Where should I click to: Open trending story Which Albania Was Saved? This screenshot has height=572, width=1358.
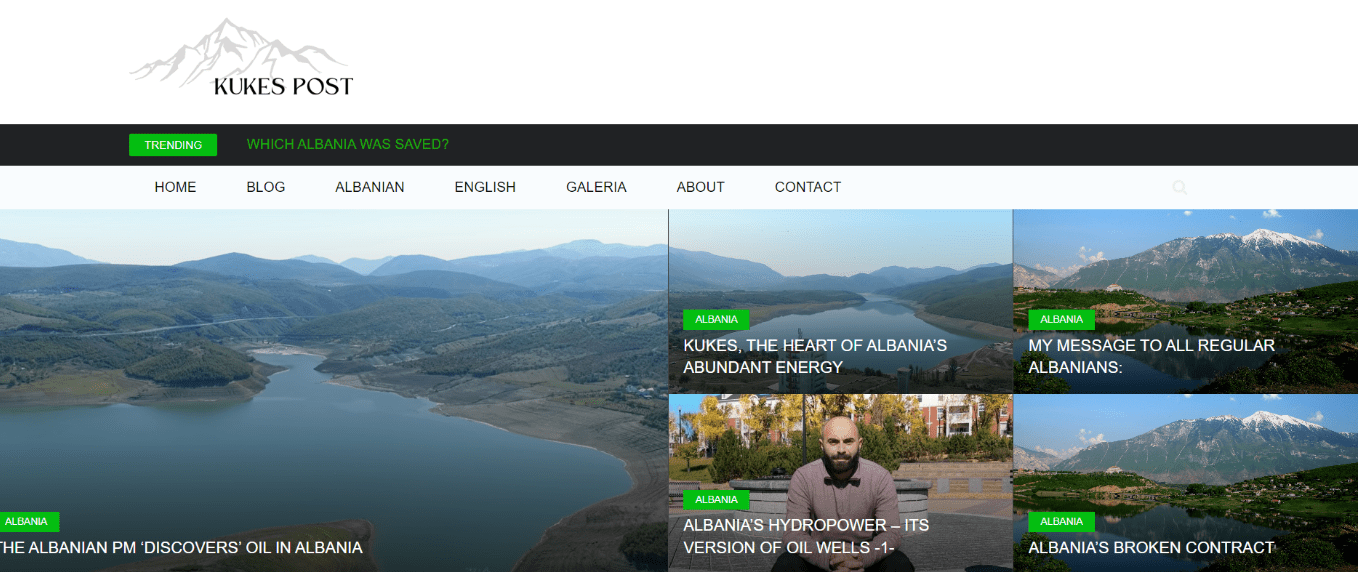[x=348, y=144]
